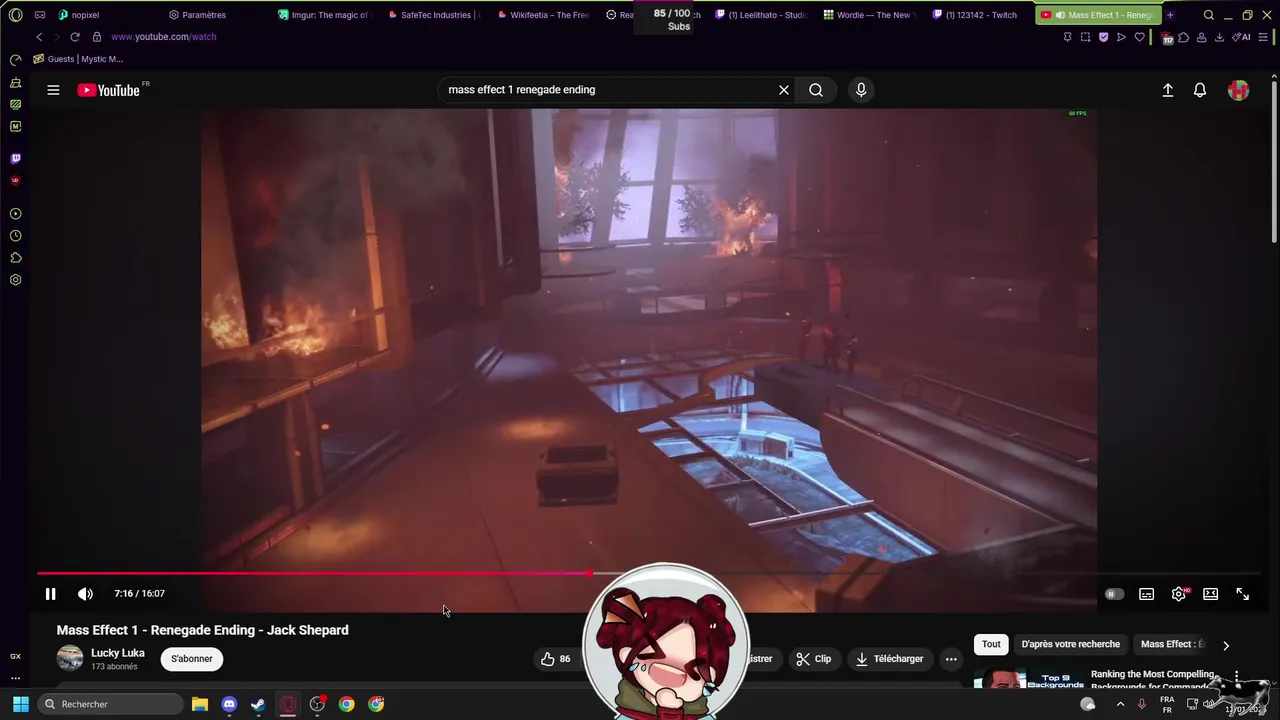The width and height of the screenshot is (1280, 720).
Task: Open the Windows Start menu
Action: (x=20, y=704)
